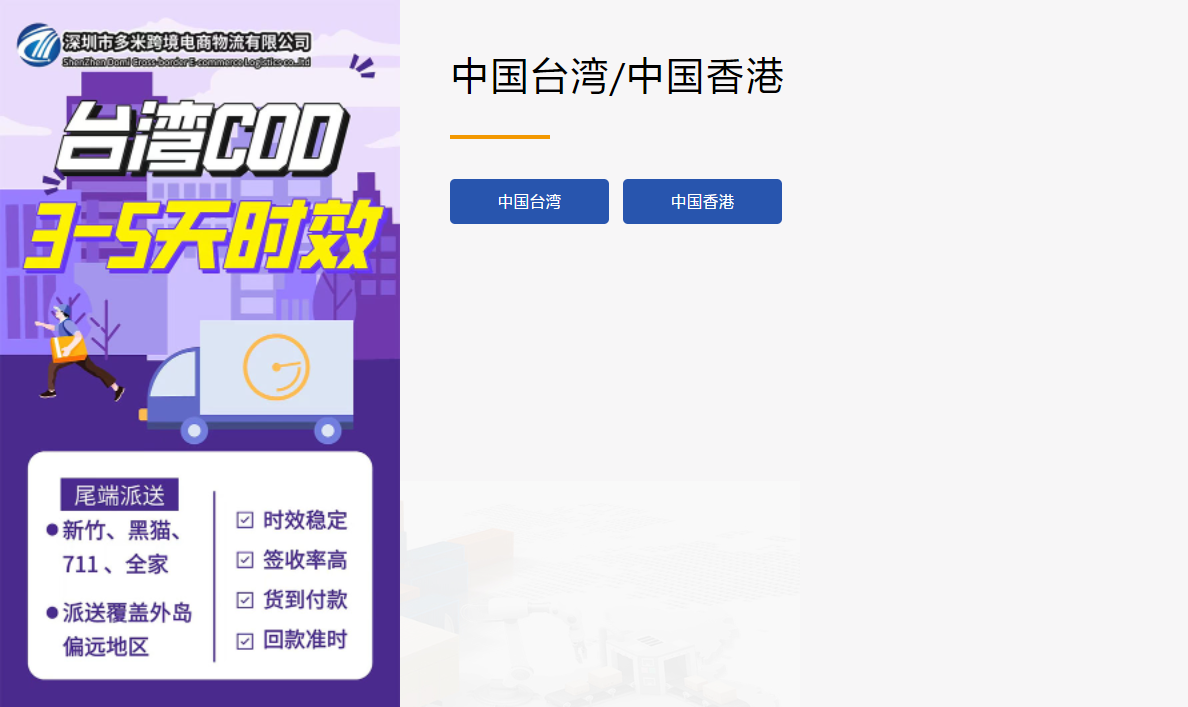Click the checkbox beside 签收率高
Screen dimensions: 1188x707
point(245,560)
